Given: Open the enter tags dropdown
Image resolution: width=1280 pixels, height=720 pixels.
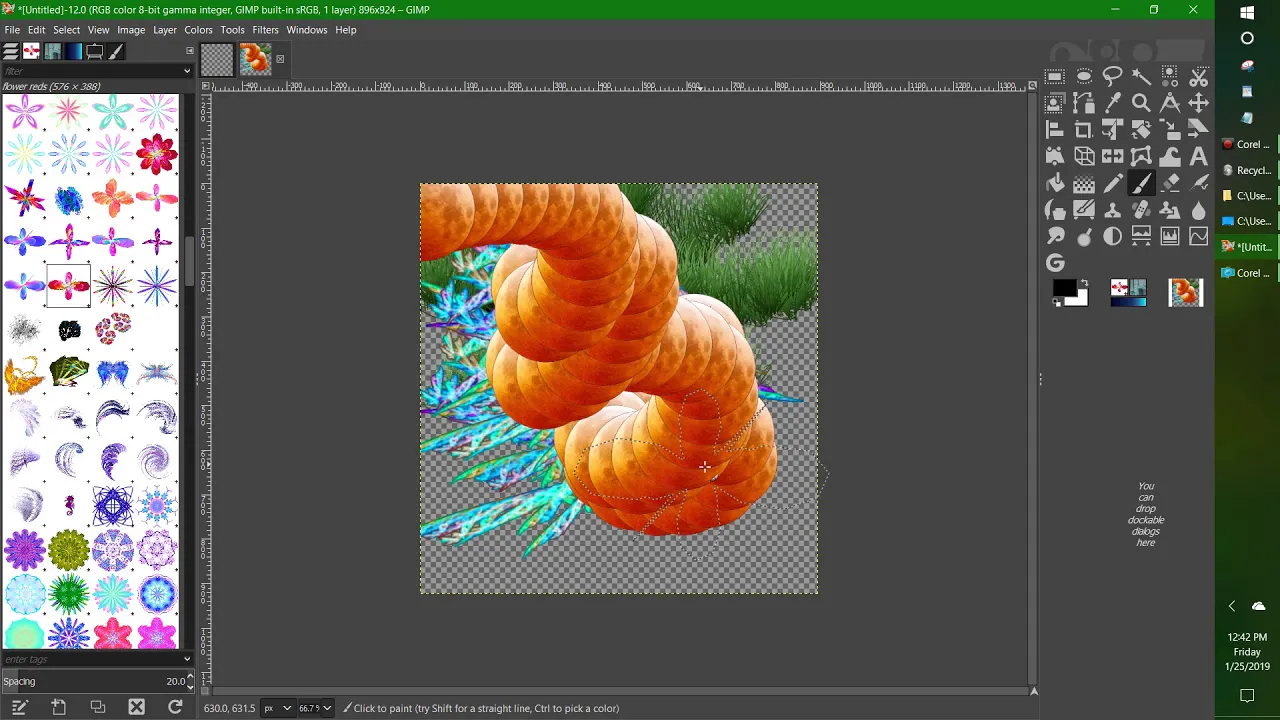Looking at the screenshot, I should [x=186, y=659].
